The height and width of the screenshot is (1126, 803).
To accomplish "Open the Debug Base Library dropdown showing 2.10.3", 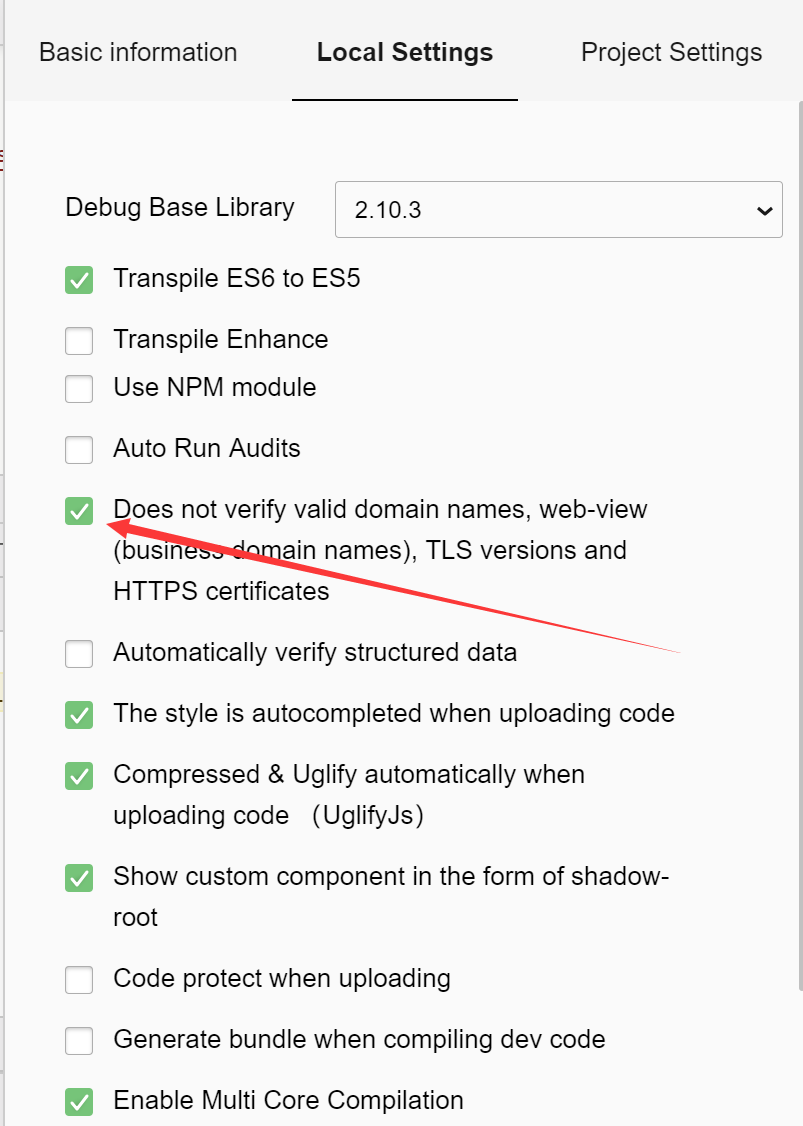I will coord(559,210).
